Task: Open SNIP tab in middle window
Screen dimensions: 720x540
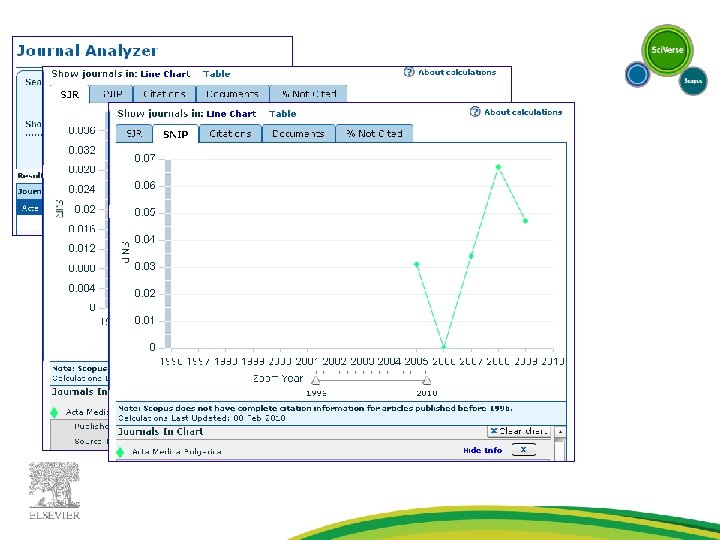Action: [x=112, y=94]
